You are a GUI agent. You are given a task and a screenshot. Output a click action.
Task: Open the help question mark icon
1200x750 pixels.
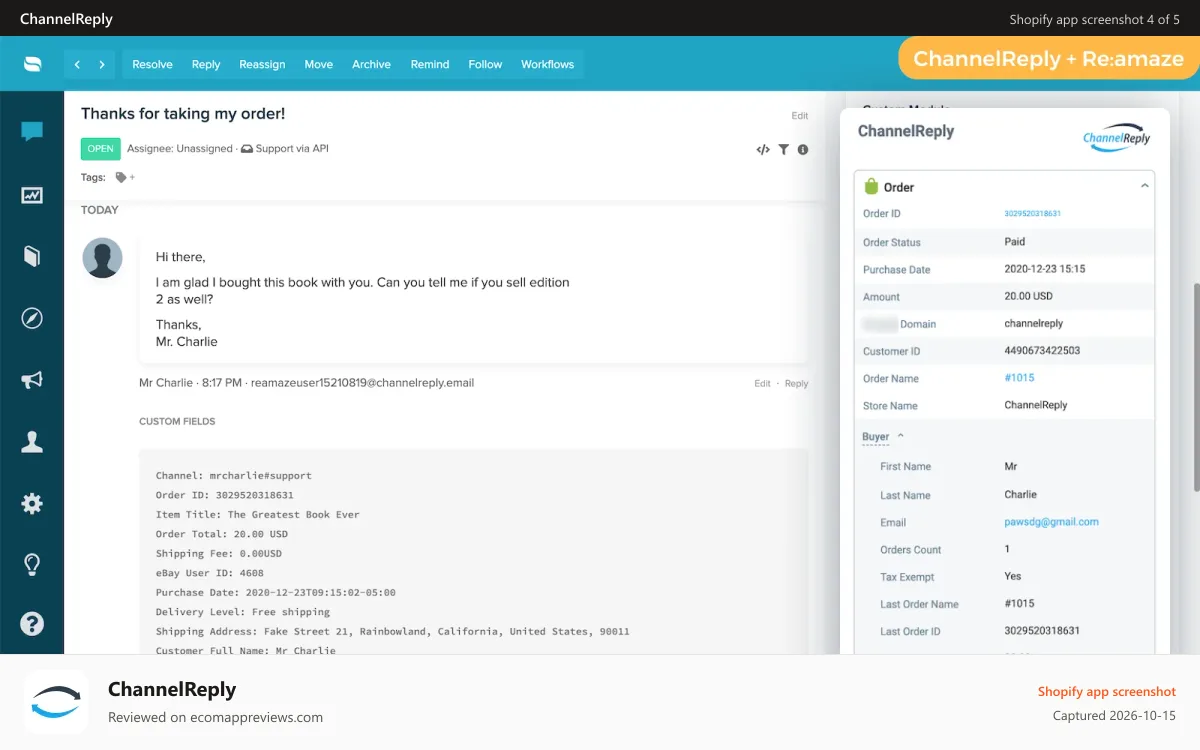pyautogui.click(x=32, y=625)
